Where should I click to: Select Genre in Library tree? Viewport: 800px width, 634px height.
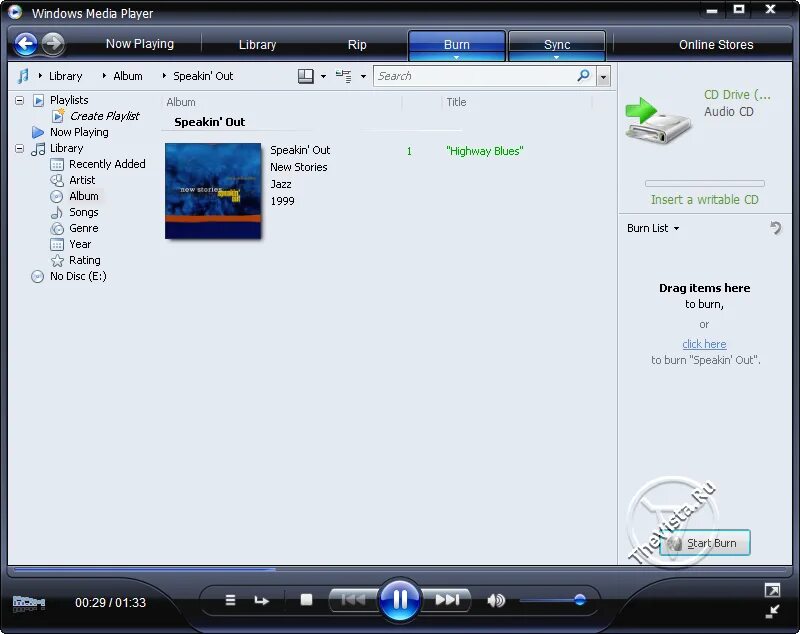pos(84,228)
